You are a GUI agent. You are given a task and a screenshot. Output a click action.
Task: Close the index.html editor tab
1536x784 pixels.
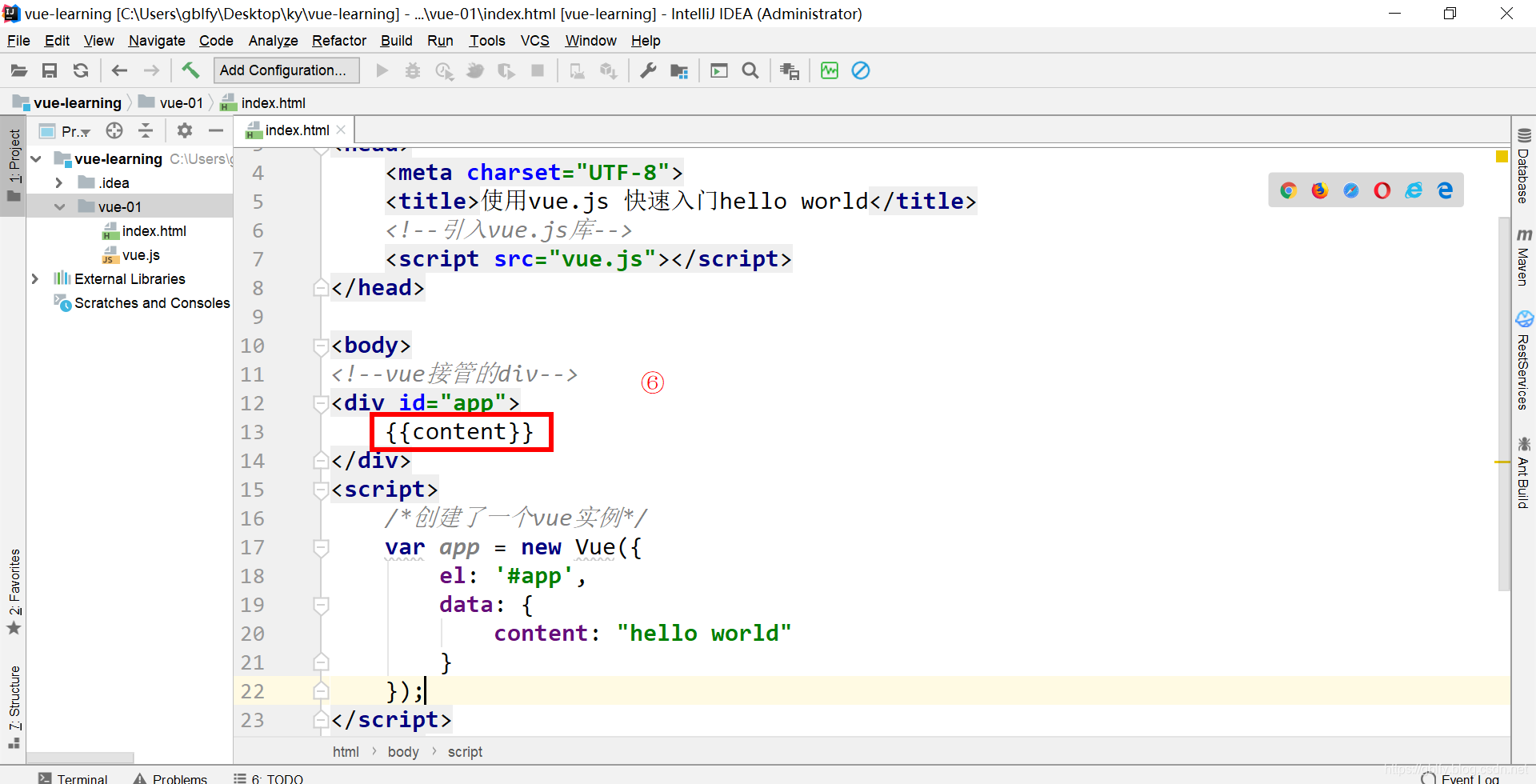(x=341, y=130)
